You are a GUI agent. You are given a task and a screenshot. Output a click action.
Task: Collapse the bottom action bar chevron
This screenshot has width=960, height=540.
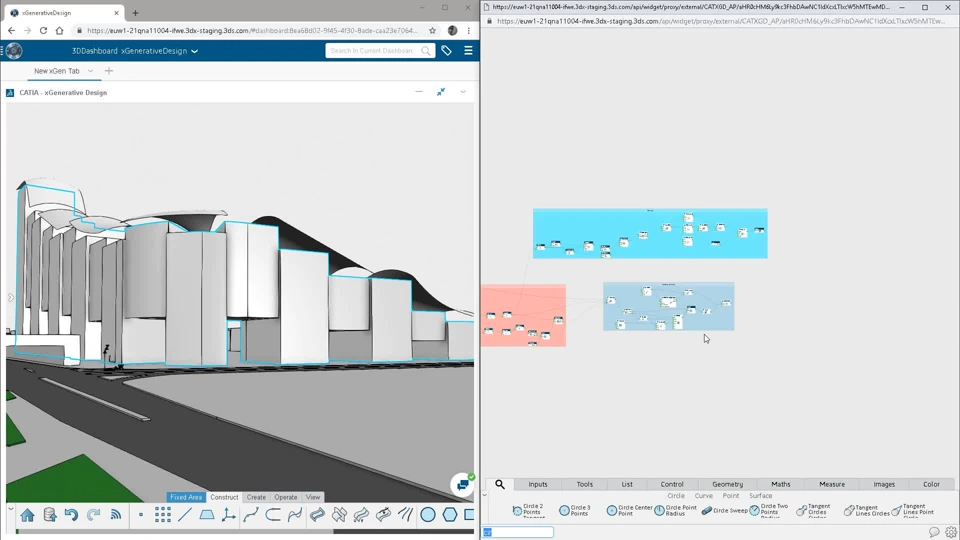(x=10, y=508)
